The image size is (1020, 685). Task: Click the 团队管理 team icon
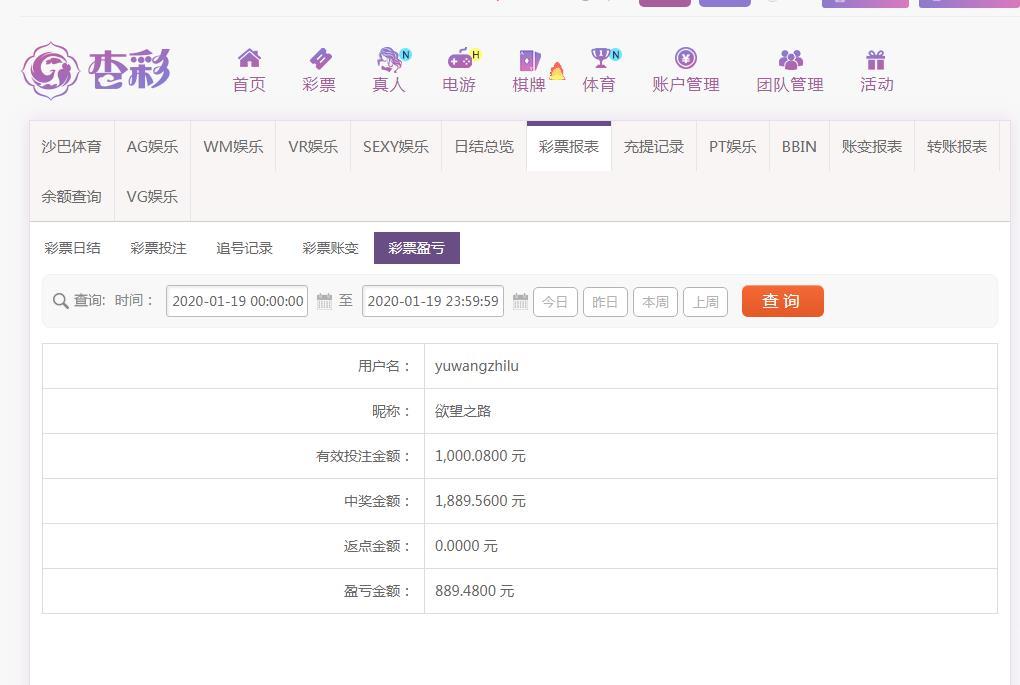point(790,59)
